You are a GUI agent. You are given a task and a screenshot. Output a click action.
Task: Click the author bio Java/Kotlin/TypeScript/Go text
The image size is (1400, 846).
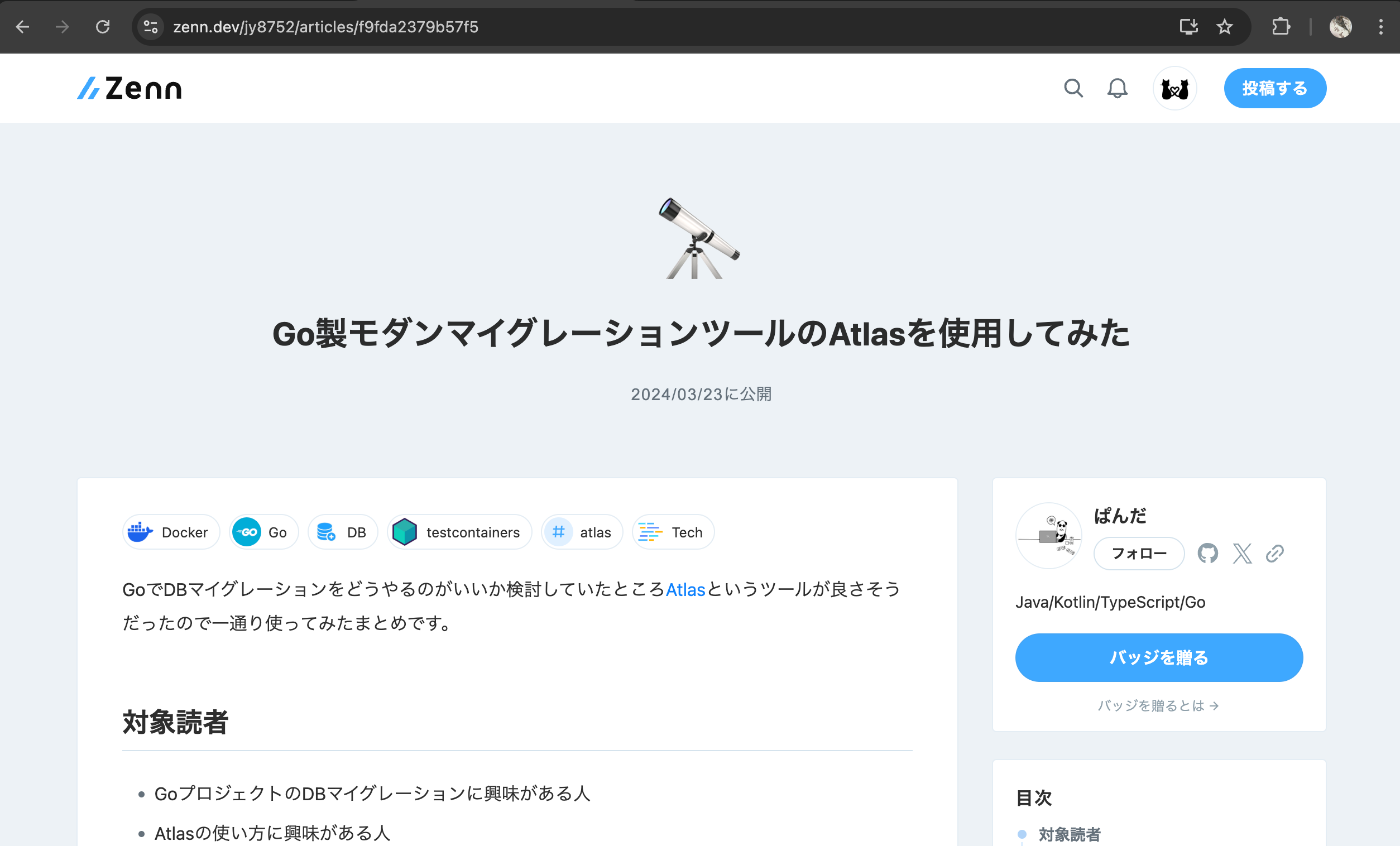tap(1110, 602)
